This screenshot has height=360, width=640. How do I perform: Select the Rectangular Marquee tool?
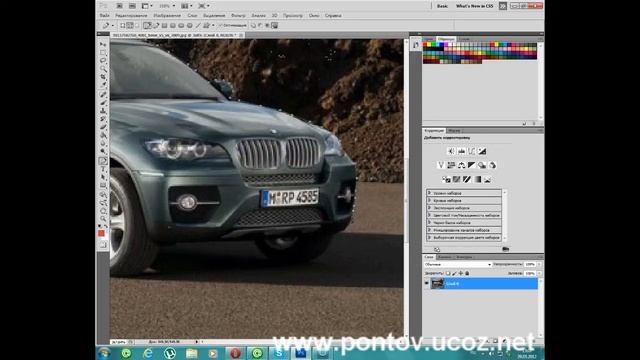pyautogui.click(x=103, y=52)
